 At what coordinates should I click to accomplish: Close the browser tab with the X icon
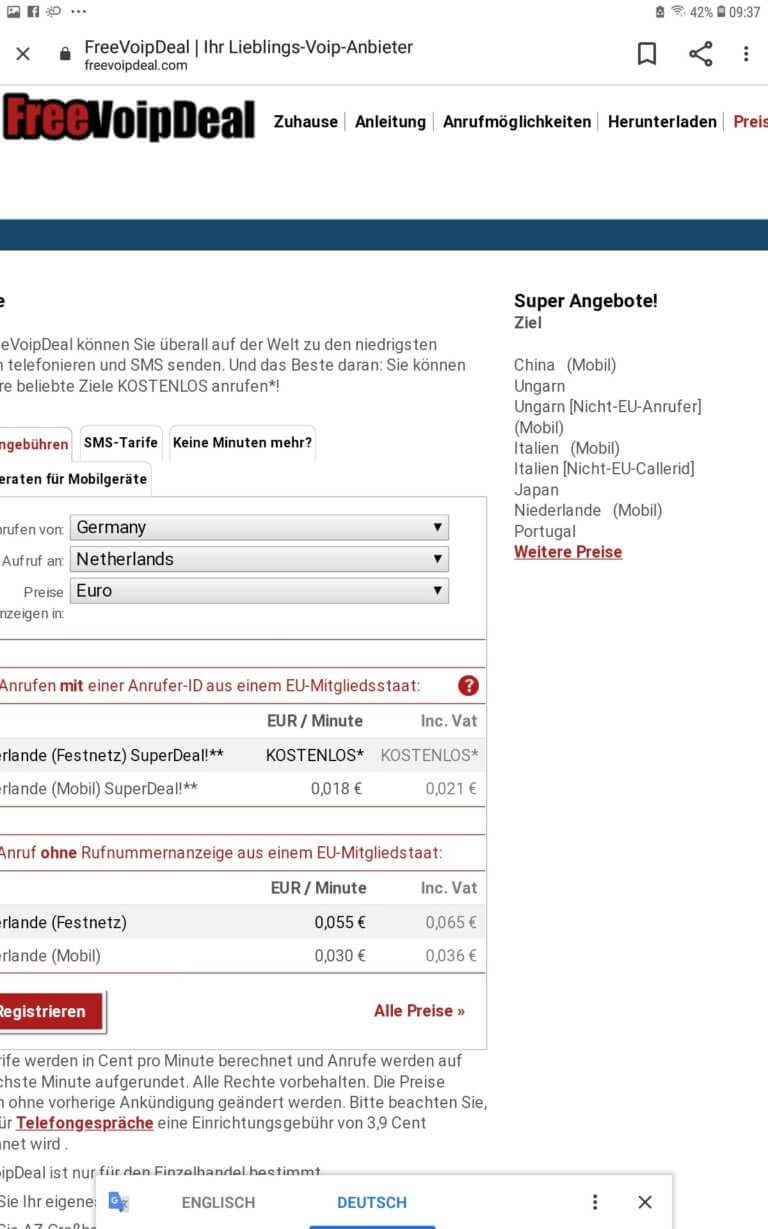click(23, 54)
